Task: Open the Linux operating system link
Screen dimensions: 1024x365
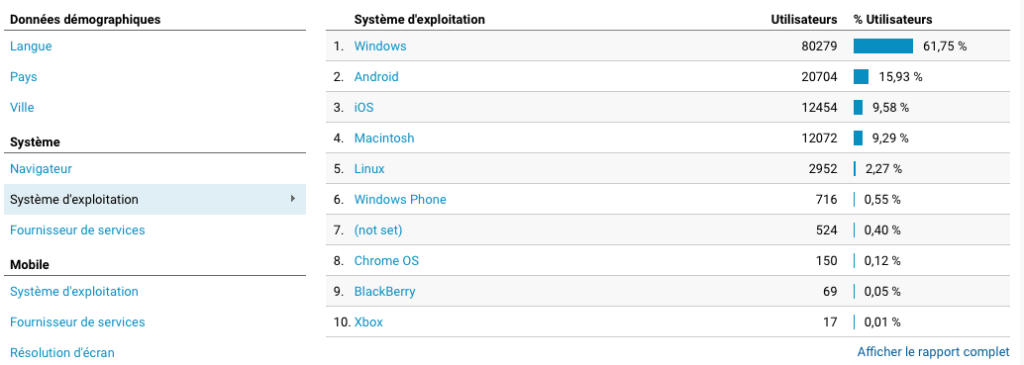Action: pos(369,169)
